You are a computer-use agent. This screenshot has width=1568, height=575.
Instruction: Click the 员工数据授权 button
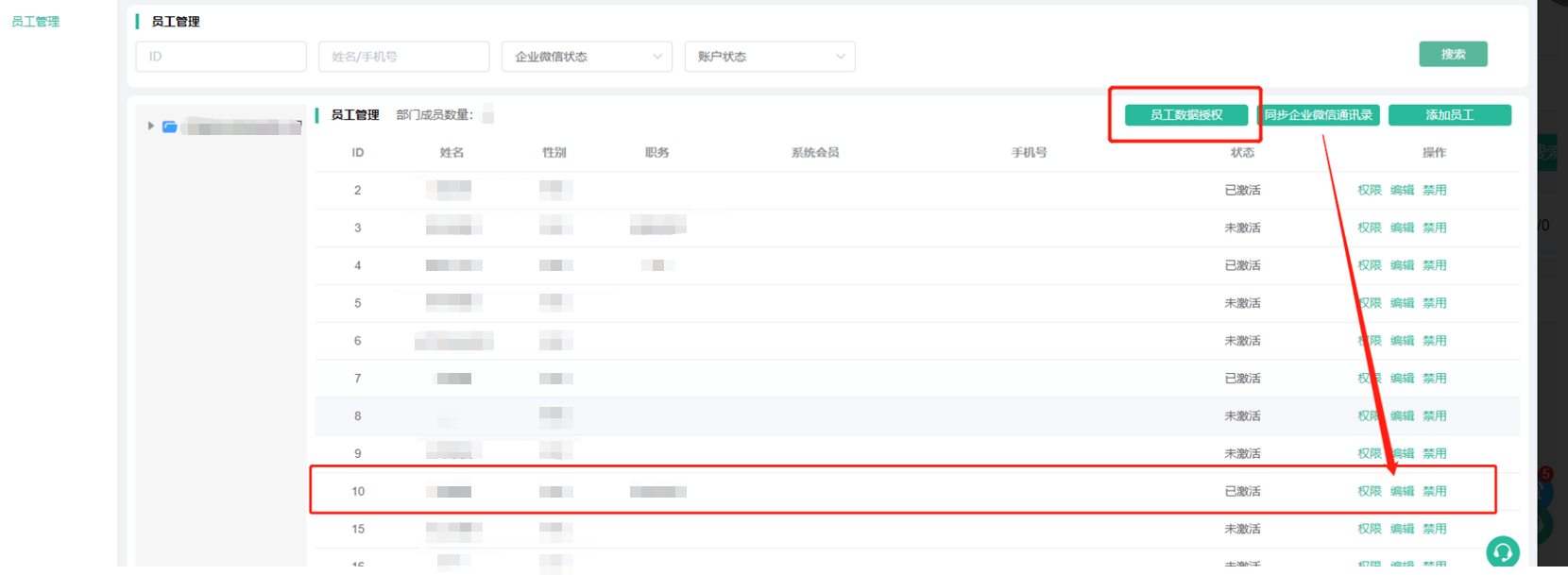tap(1186, 115)
